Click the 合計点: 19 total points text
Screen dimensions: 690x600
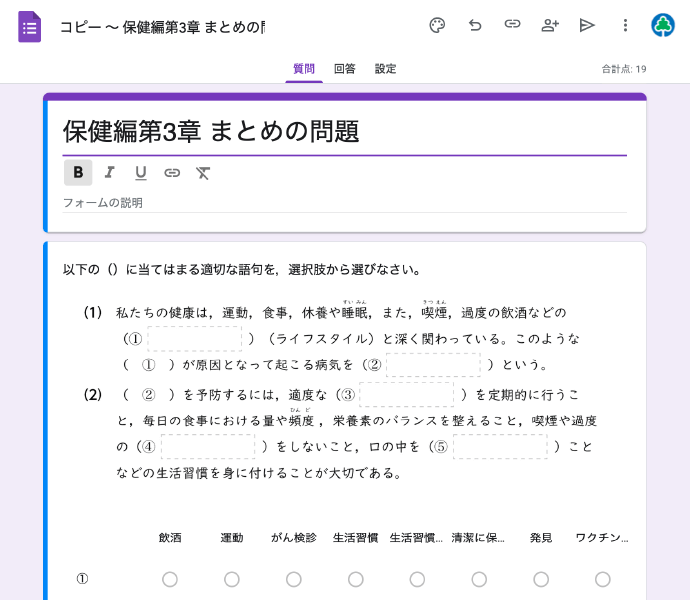coord(624,69)
